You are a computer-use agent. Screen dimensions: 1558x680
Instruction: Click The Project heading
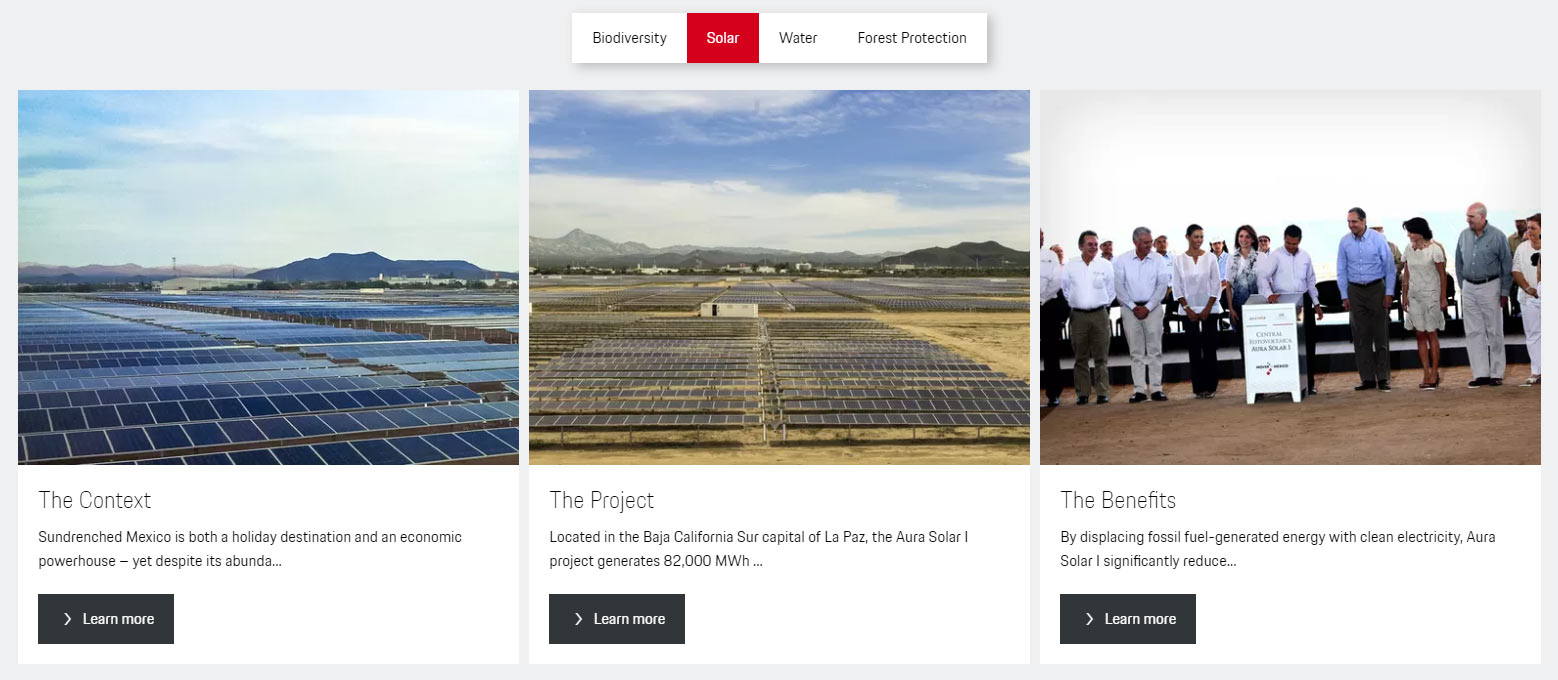(x=601, y=500)
